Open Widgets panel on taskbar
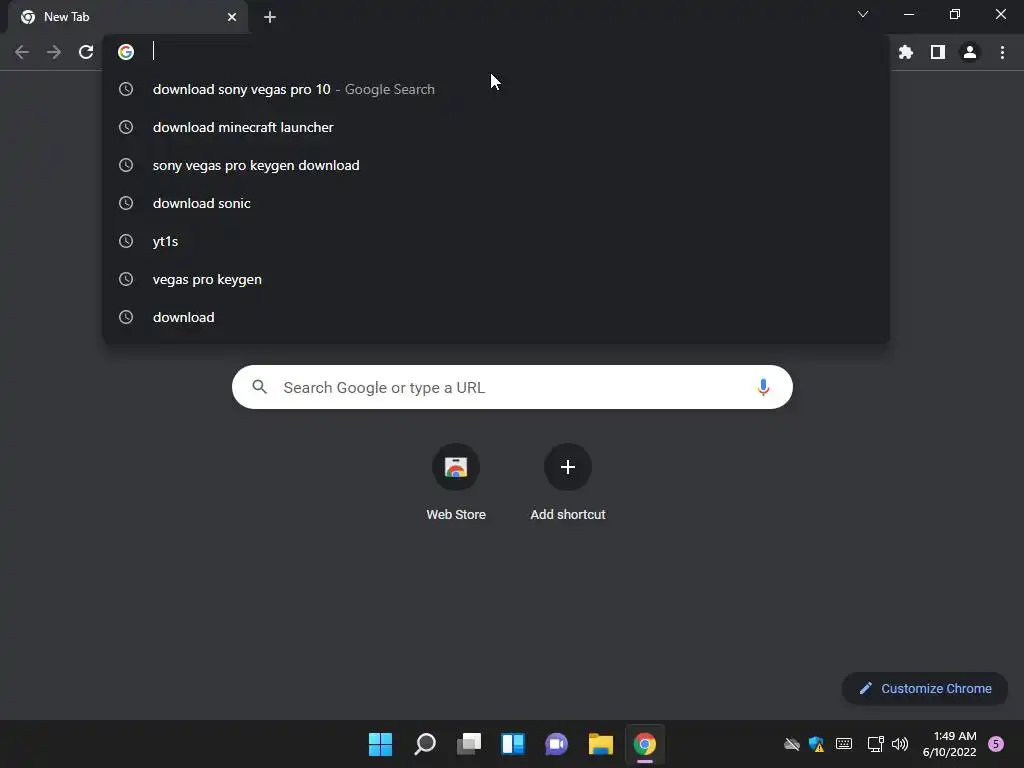This screenshot has width=1024, height=768. coord(513,744)
